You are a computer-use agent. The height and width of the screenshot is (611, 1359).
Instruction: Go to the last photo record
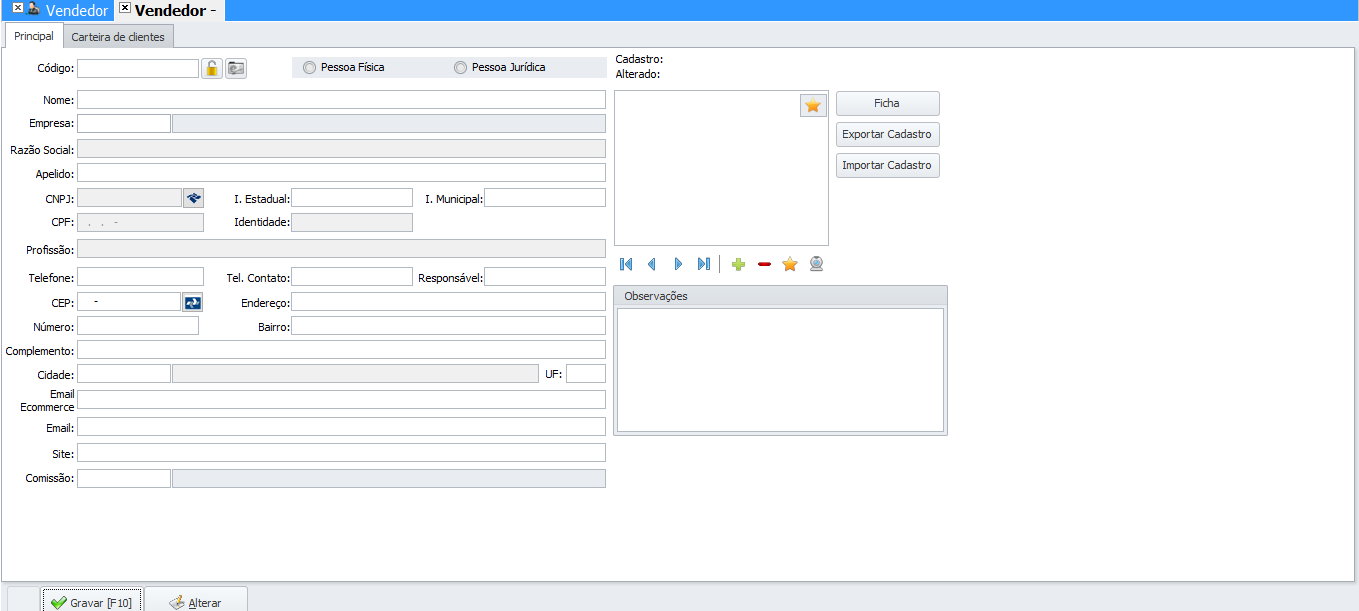tap(704, 264)
